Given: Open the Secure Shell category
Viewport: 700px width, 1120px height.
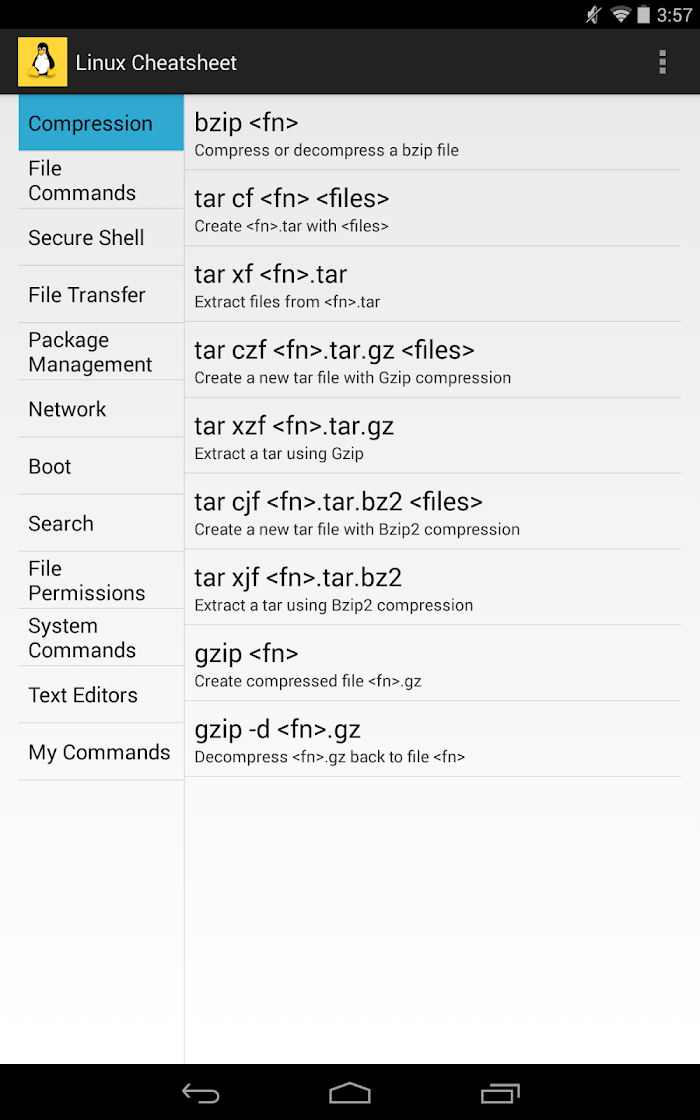Looking at the screenshot, I should [x=101, y=237].
